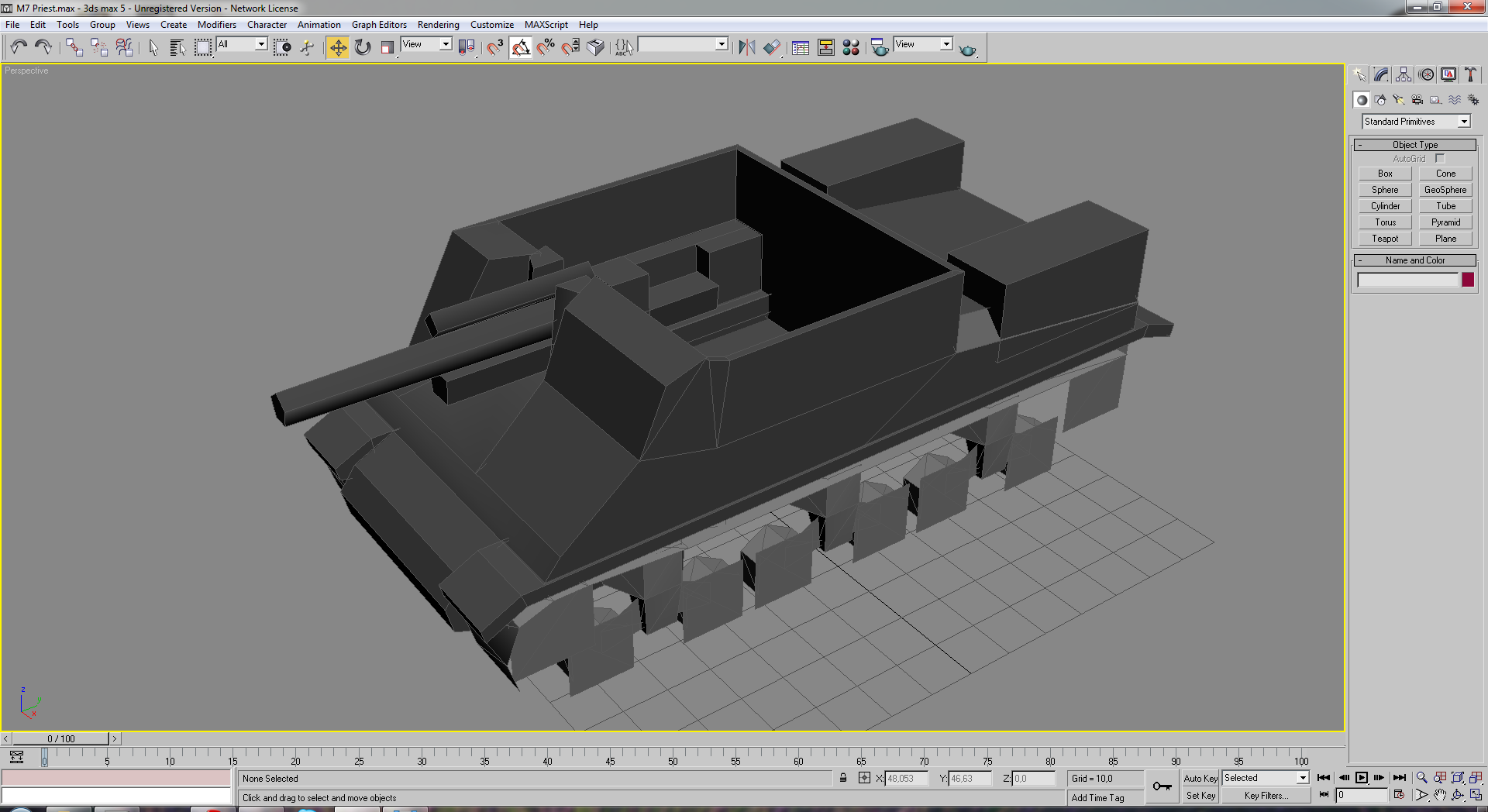Select the Mirror Selected Objects tool
This screenshot has width=1488, height=812.
point(747,47)
